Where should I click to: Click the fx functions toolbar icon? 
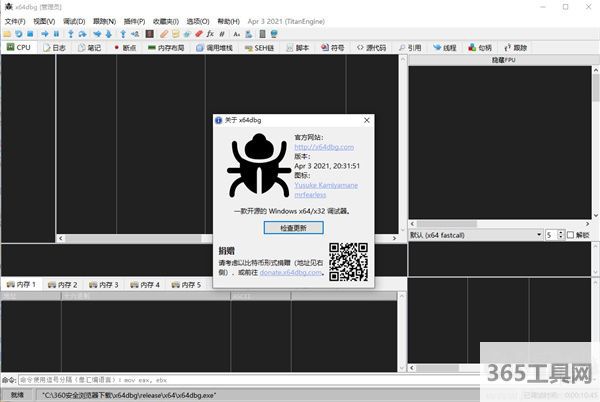tap(210, 33)
